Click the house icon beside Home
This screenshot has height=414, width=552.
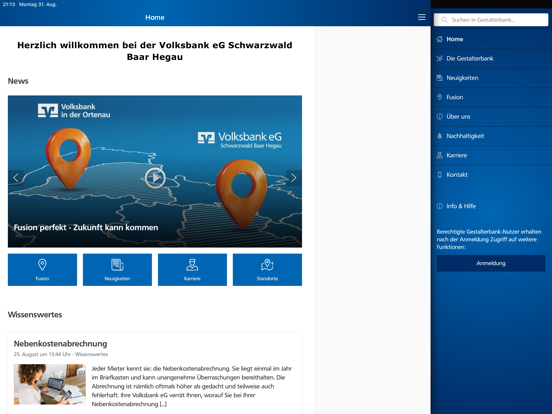click(x=439, y=39)
